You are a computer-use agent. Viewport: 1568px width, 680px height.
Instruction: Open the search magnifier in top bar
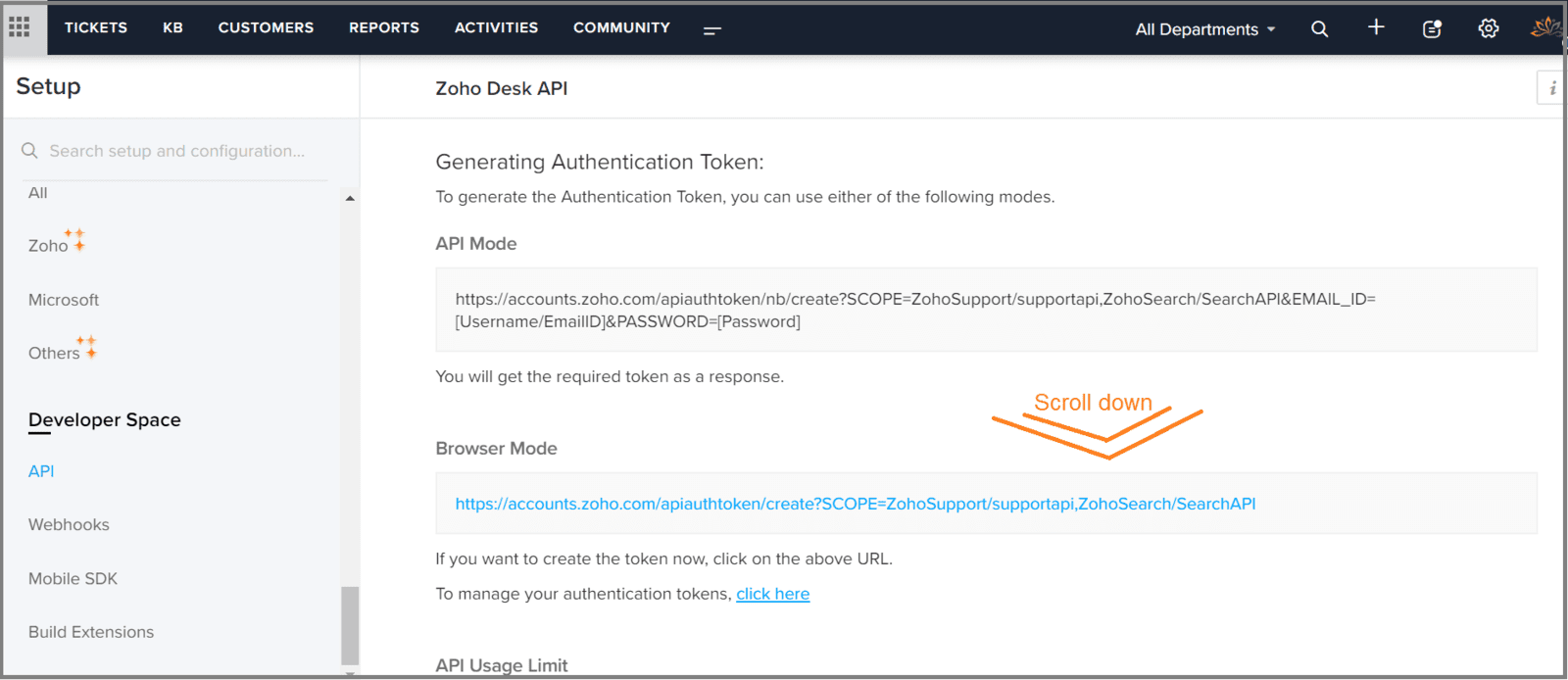pos(1320,29)
